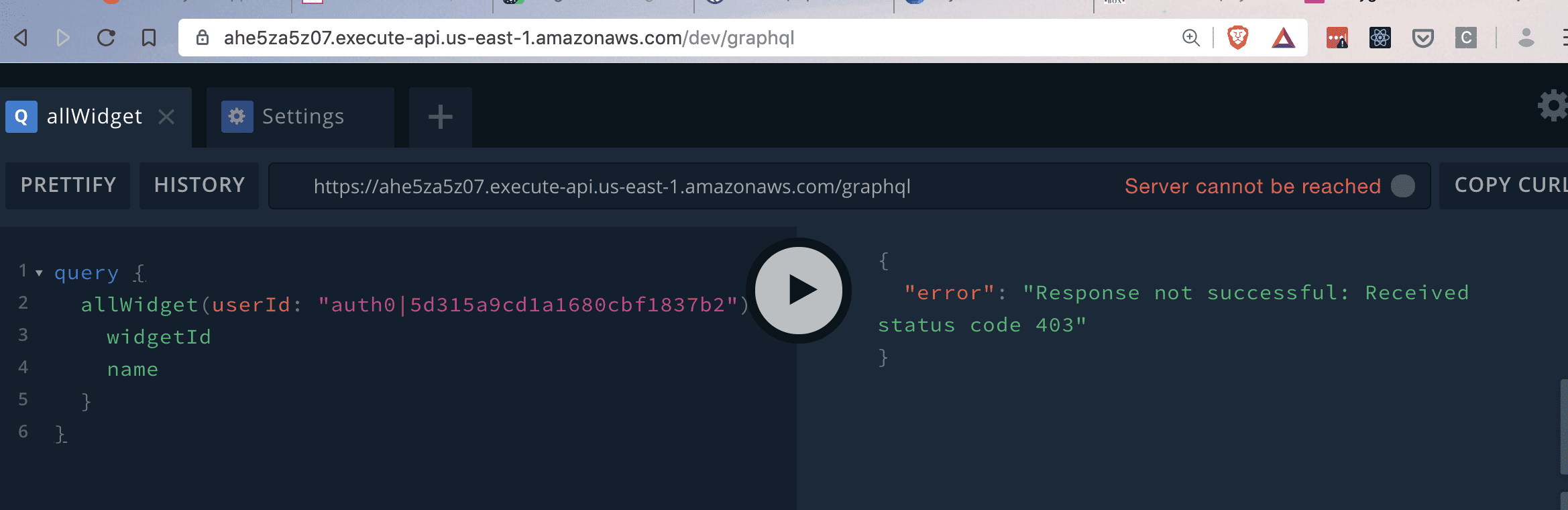Open the Brave Shields lion icon
This screenshot has width=1568, height=510.
coord(1237,38)
